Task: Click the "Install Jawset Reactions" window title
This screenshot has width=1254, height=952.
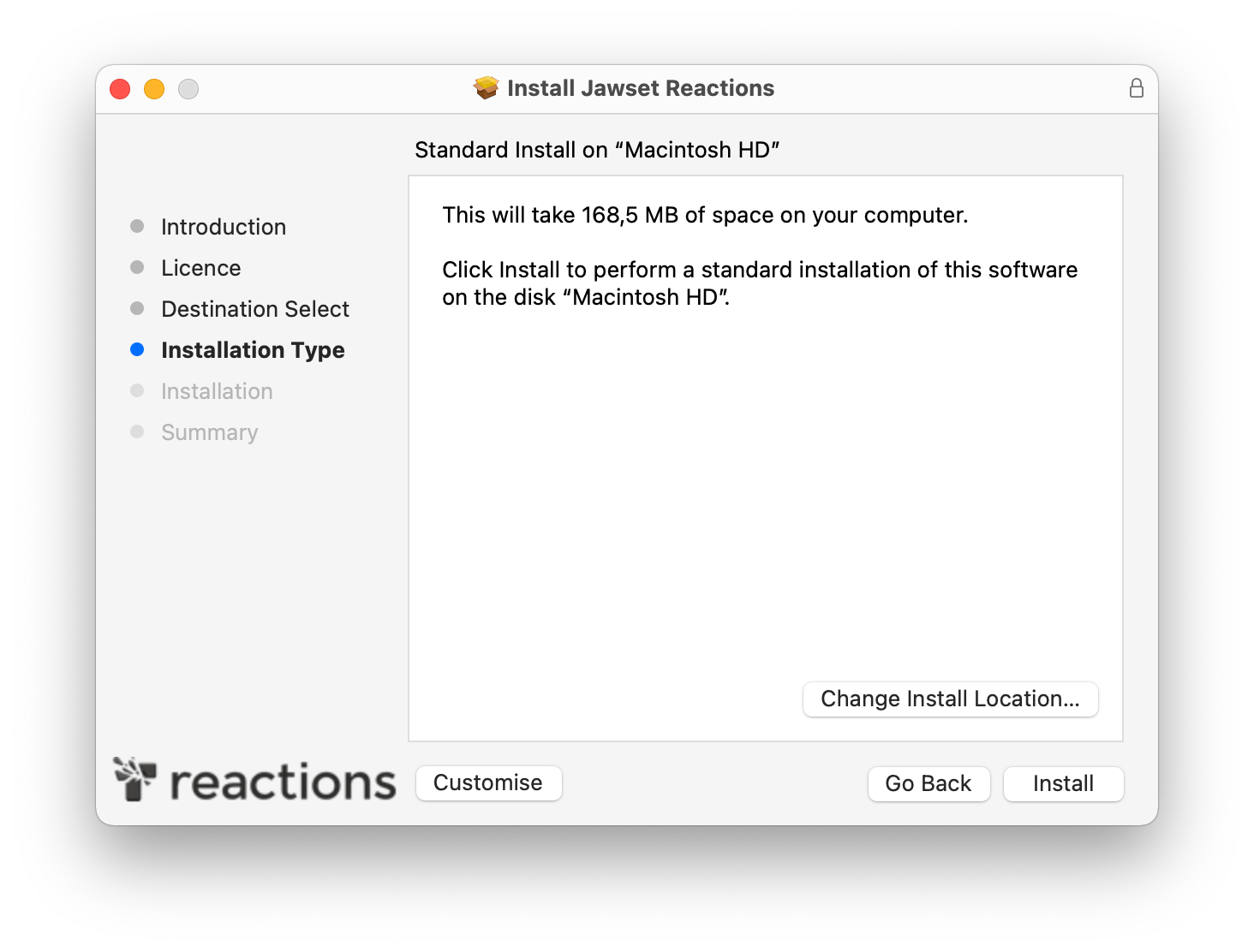Action: (x=641, y=88)
